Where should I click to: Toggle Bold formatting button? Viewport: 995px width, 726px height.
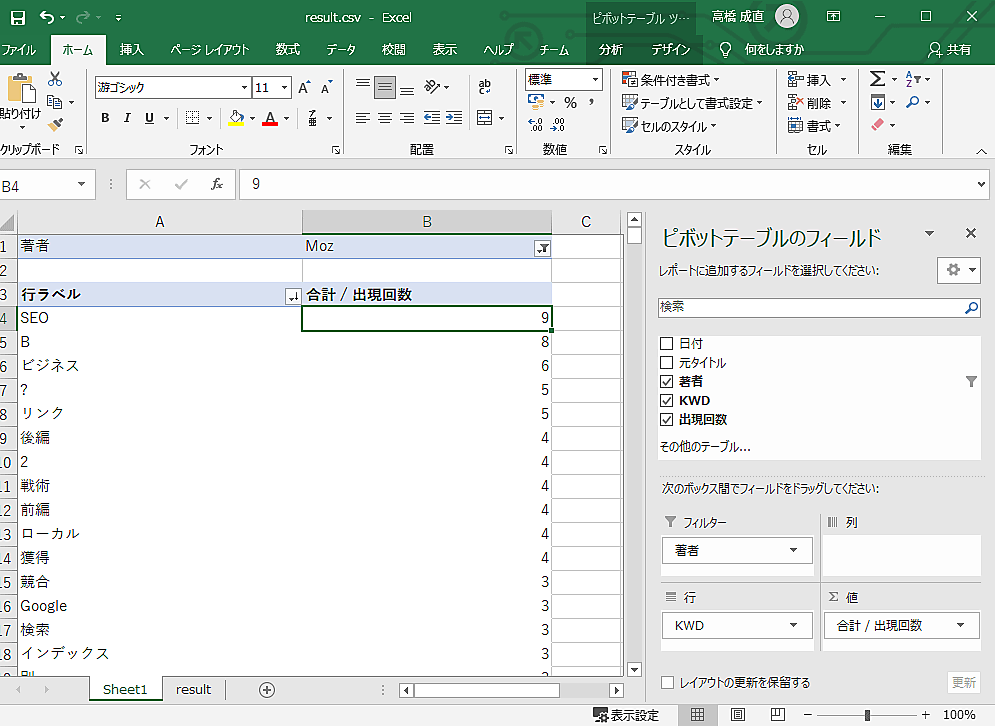[105, 118]
